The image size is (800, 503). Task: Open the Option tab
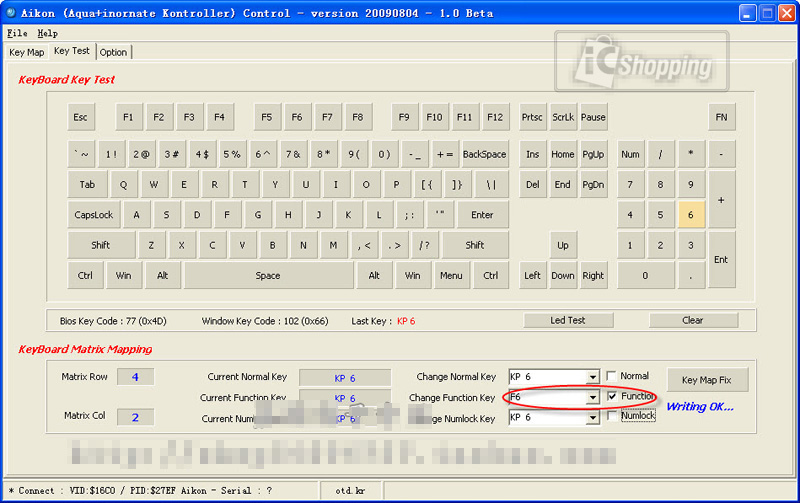pyautogui.click(x=113, y=52)
